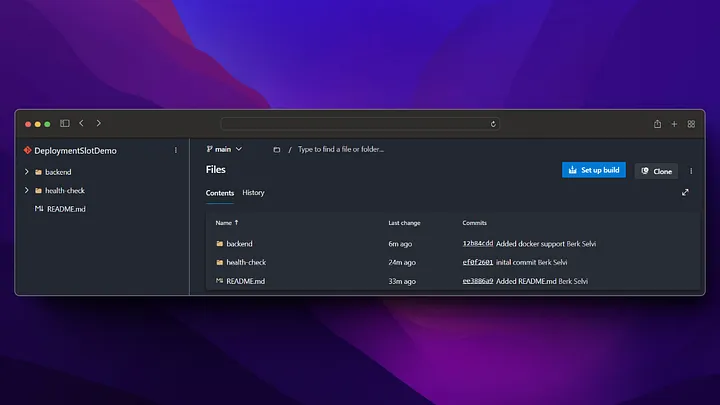
Task: Expand the health-check folder in sidebar
Action: (27, 190)
